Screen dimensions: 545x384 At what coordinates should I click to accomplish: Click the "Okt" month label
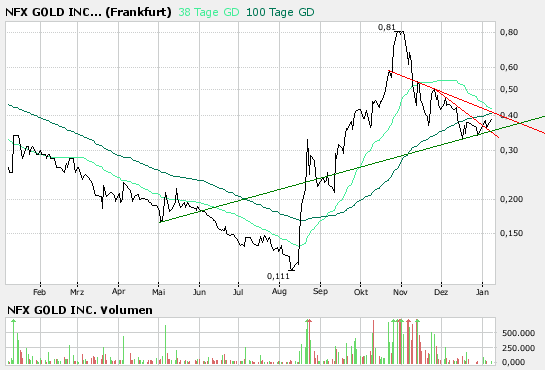(x=361, y=292)
